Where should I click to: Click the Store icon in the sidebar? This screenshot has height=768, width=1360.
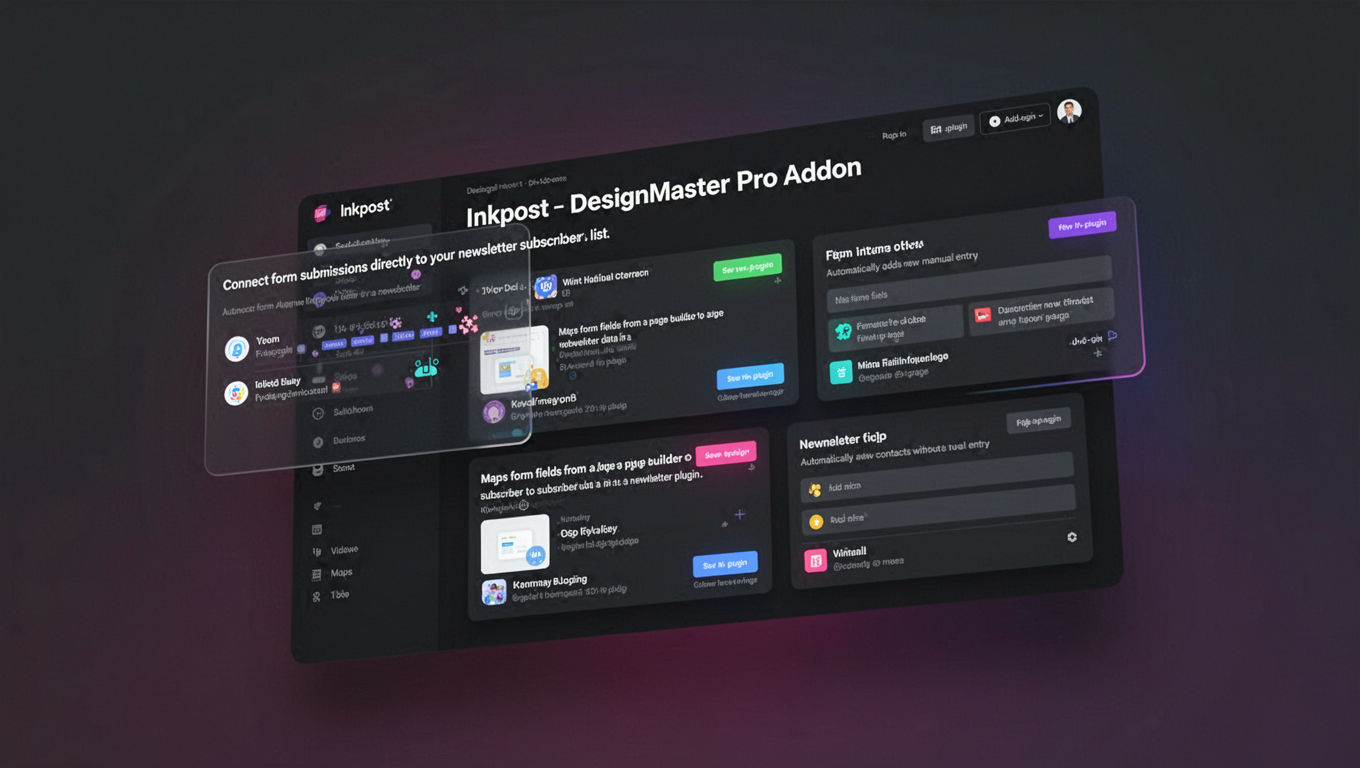(x=317, y=469)
